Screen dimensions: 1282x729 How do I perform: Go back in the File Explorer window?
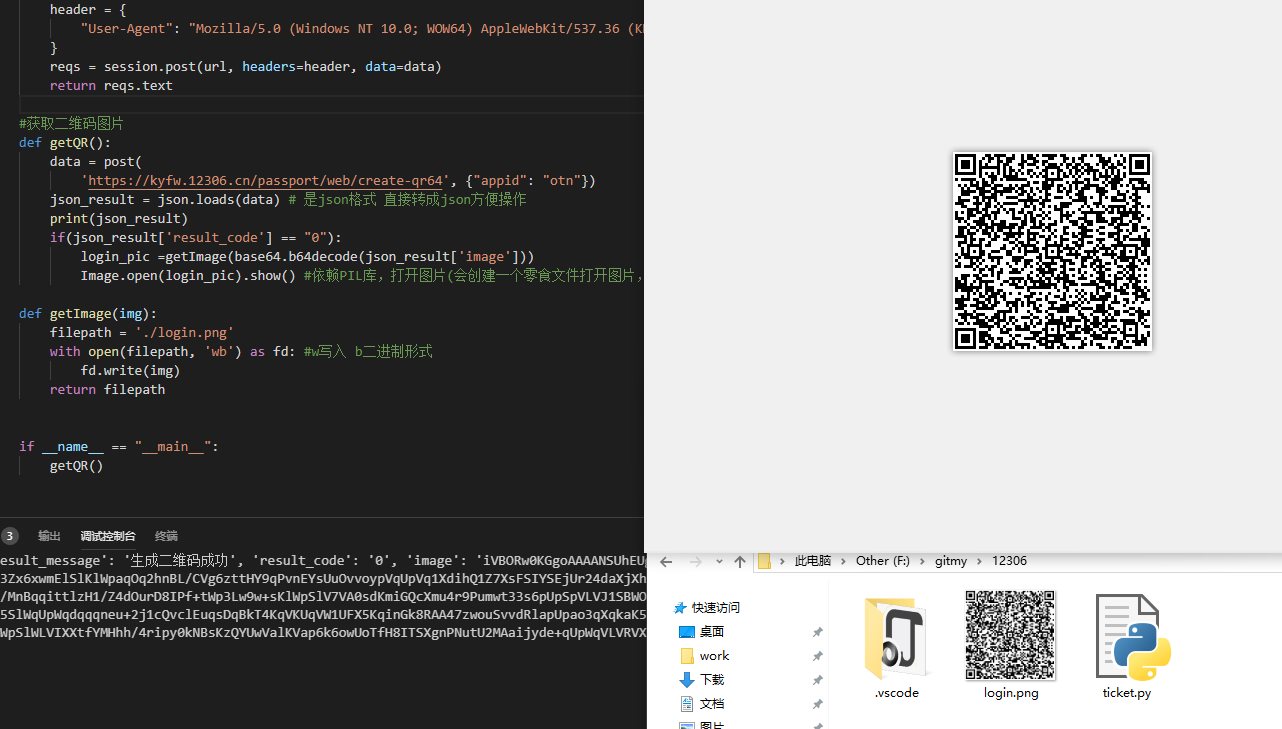point(666,561)
